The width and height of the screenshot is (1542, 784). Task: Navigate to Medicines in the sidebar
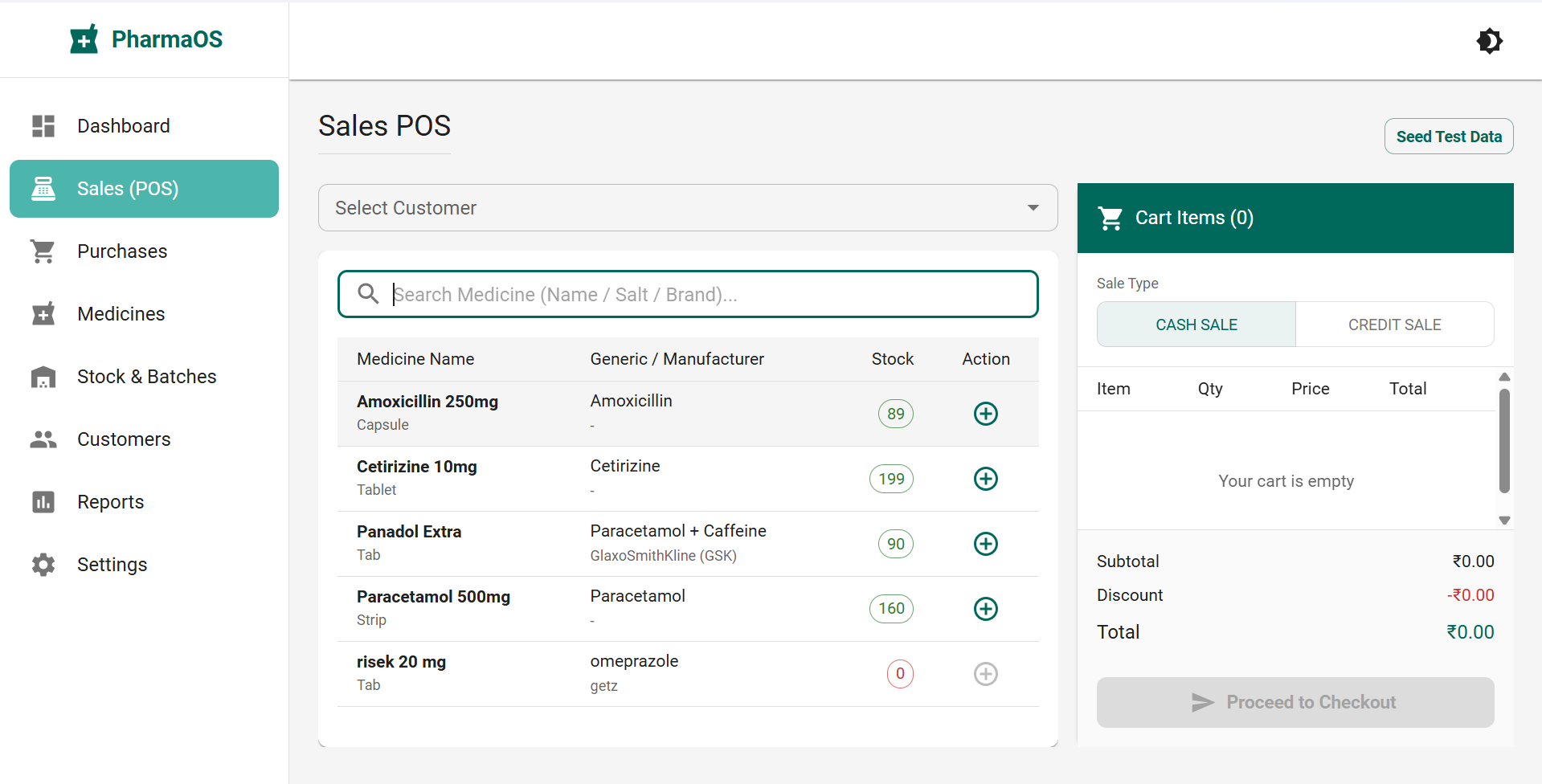(x=121, y=314)
